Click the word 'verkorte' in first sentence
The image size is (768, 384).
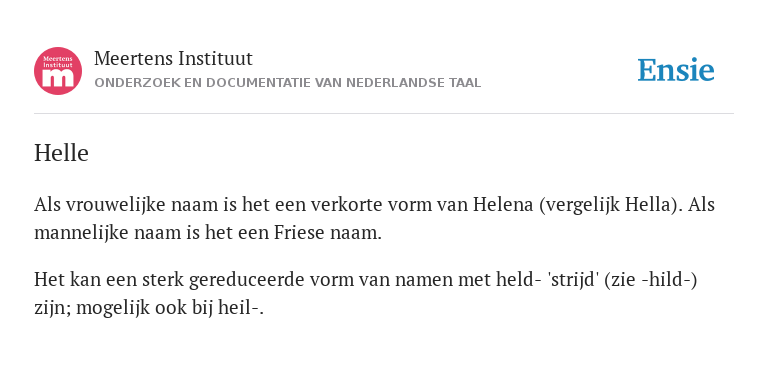(347, 205)
